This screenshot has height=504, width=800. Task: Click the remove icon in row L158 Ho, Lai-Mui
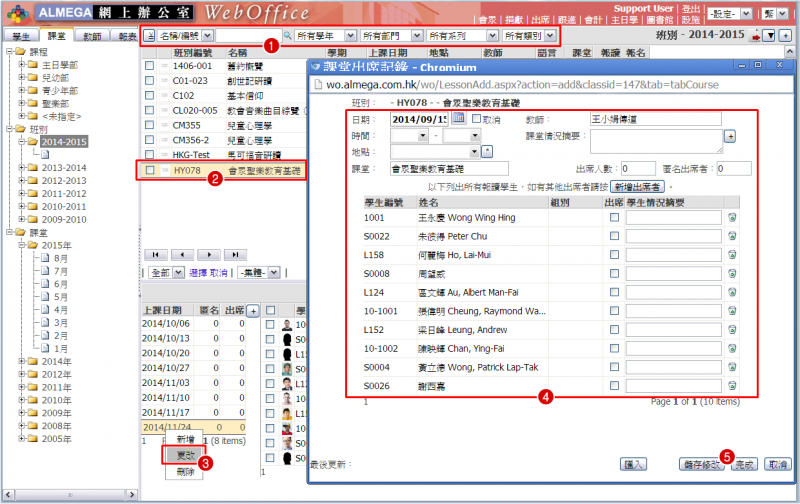(x=732, y=255)
